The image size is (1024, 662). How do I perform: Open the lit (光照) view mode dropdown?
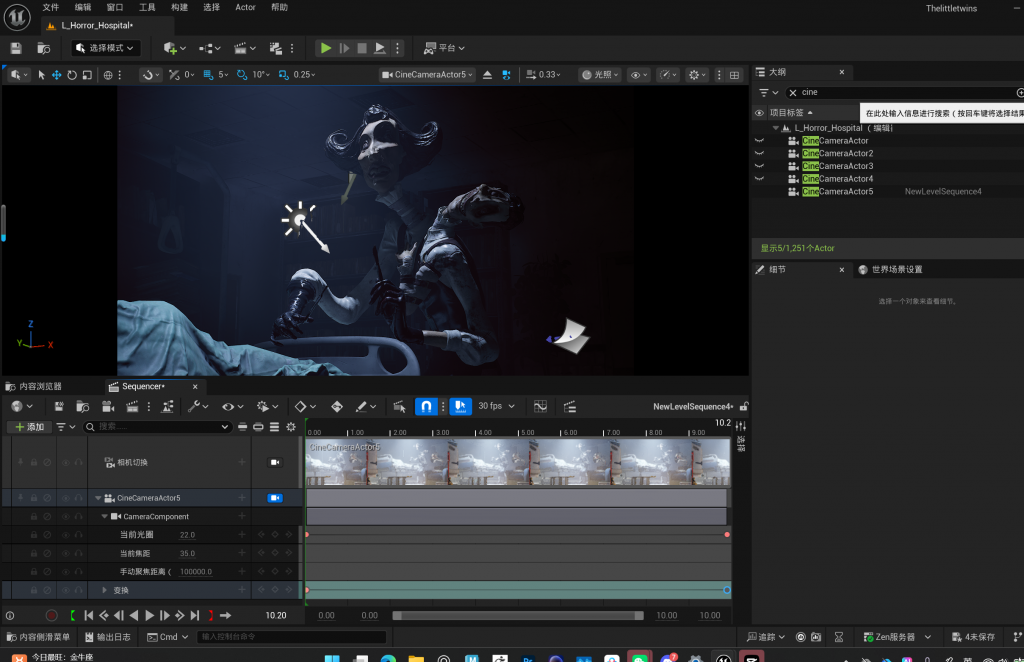(x=600, y=75)
